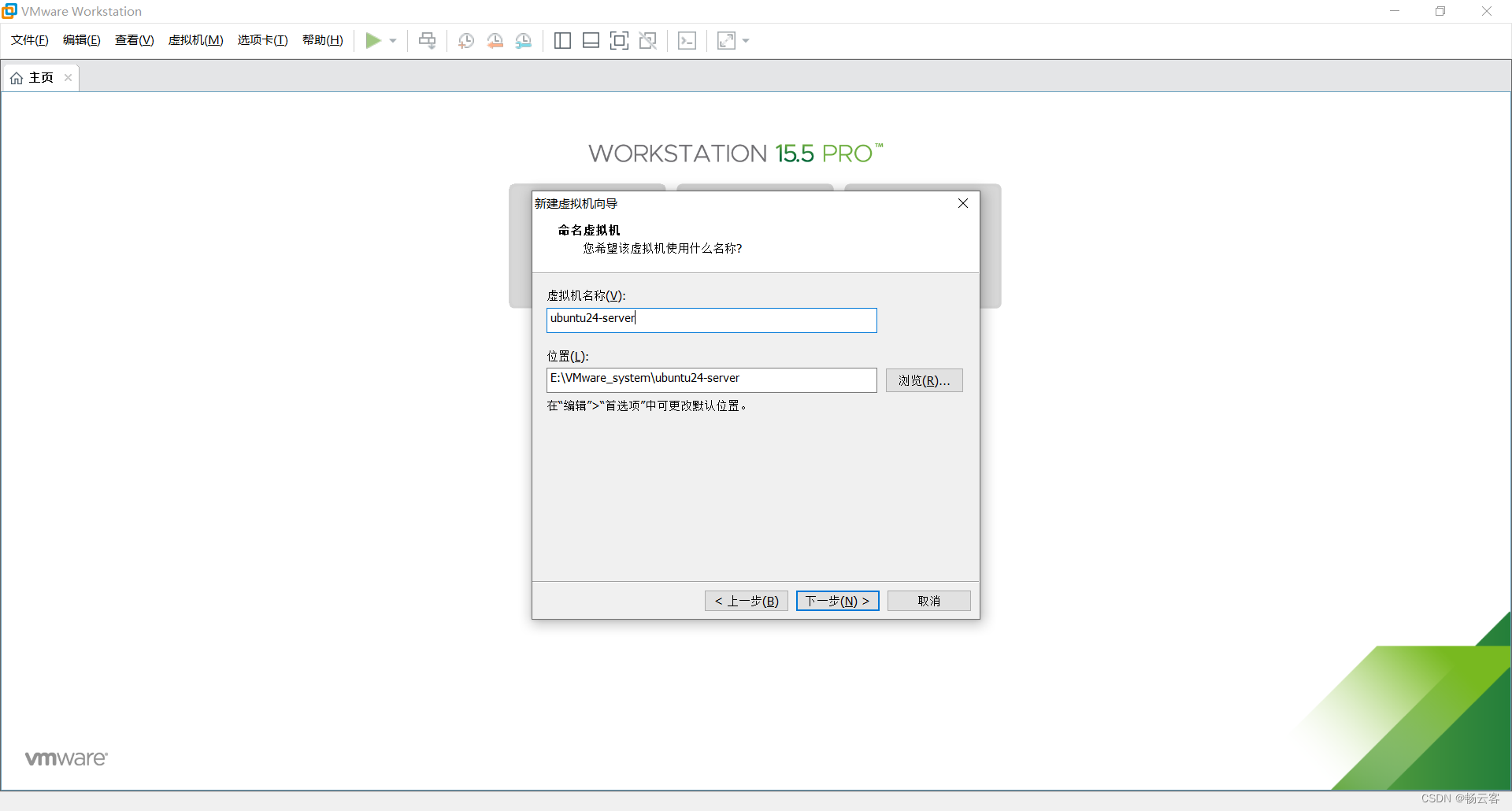Screen dimensions: 1512x811
Task: Open the 文件(F) menu
Action: [x=30, y=40]
